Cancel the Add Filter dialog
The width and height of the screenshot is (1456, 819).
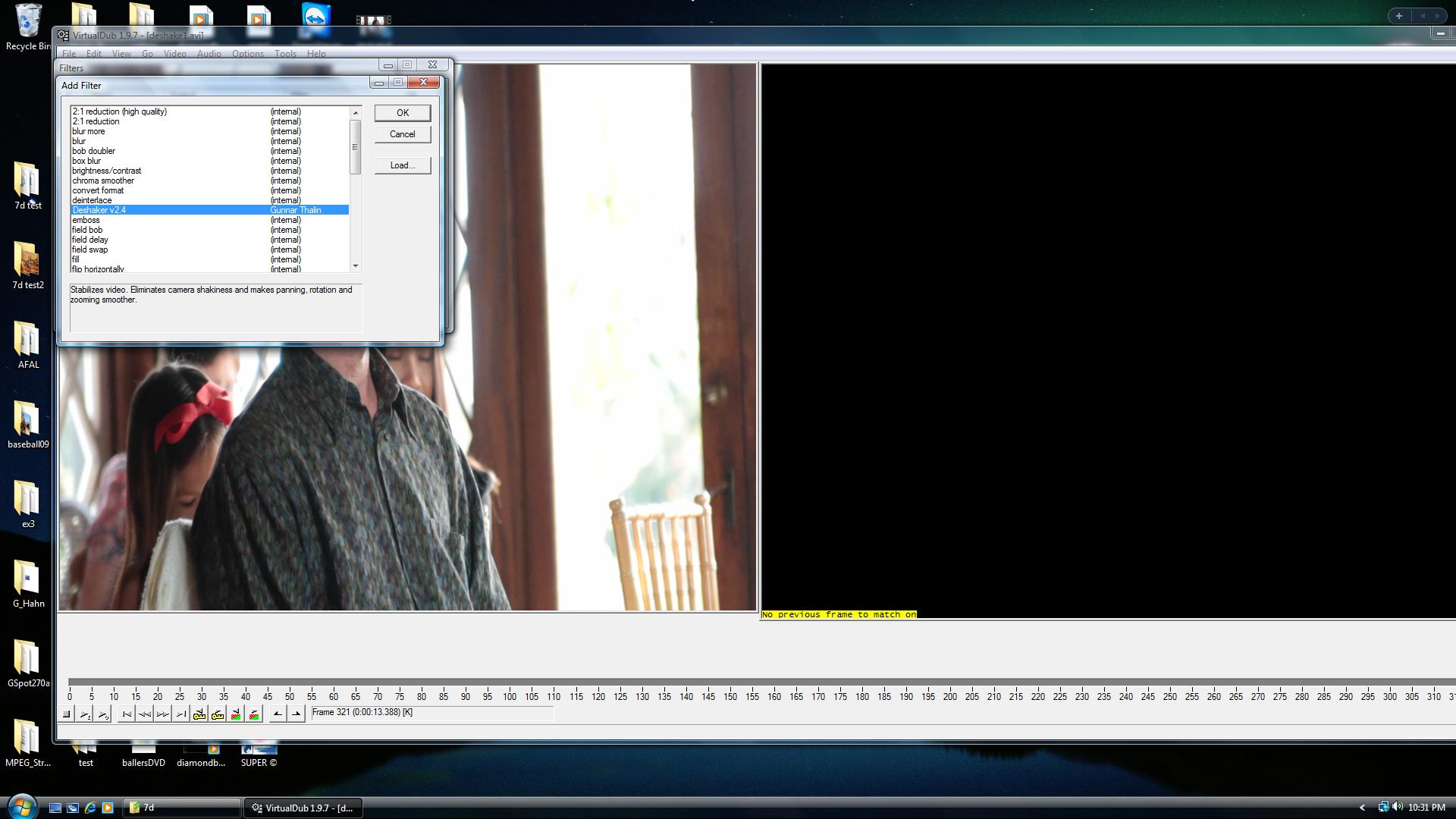[x=402, y=134]
